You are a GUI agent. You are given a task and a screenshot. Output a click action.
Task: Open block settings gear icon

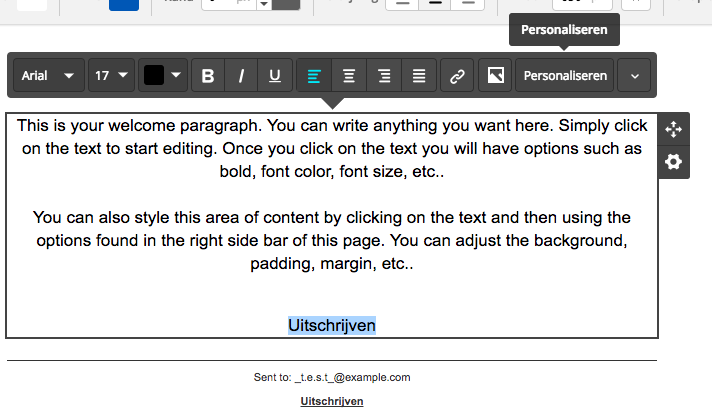(674, 161)
